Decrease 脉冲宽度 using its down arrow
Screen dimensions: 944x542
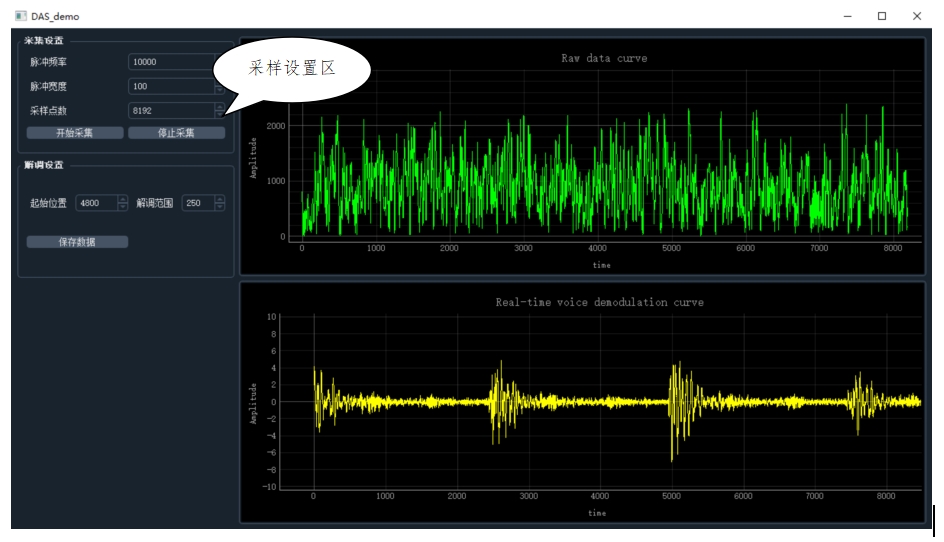pyautogui.click(x=220, y=91)
